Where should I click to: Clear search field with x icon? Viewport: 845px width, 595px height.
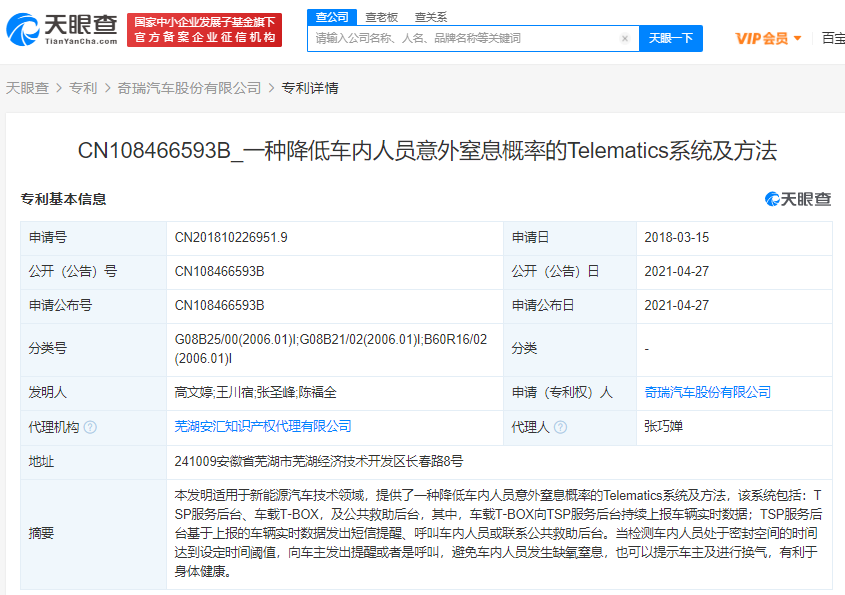pyautogui.click(x=625, y=38)
